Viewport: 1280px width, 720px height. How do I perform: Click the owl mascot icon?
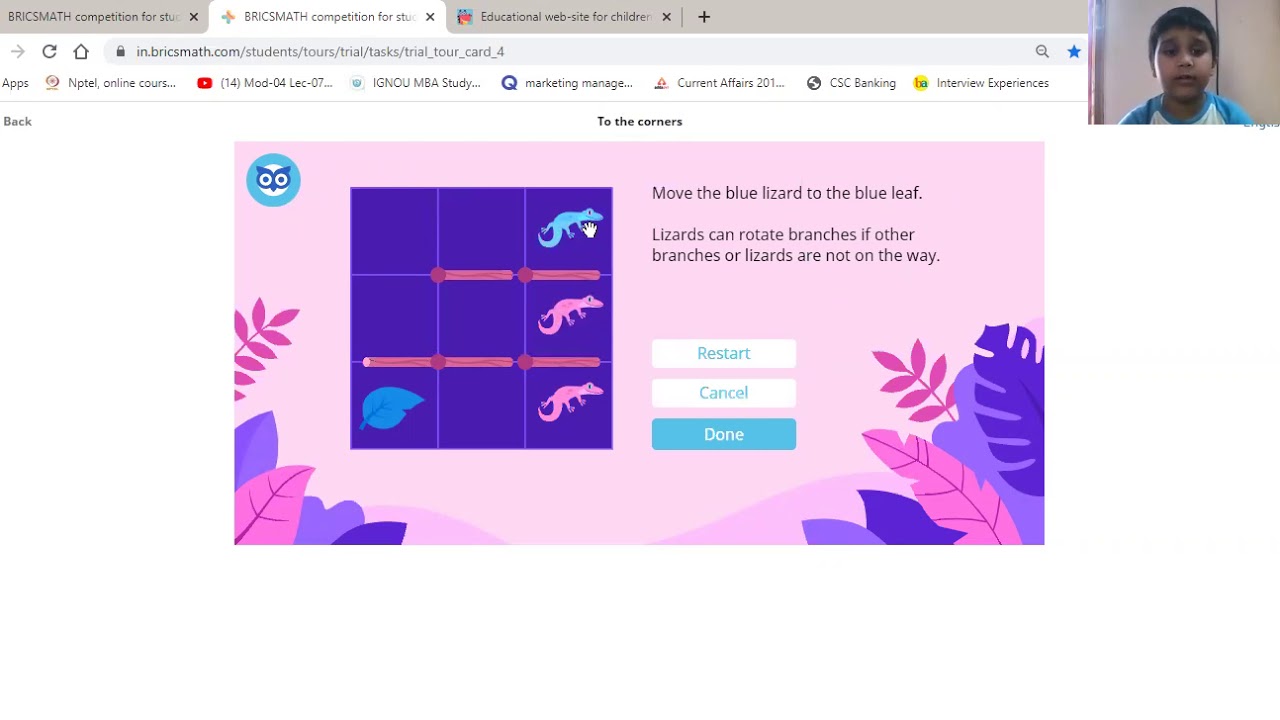pyautogui.click(x=273, y=180)
